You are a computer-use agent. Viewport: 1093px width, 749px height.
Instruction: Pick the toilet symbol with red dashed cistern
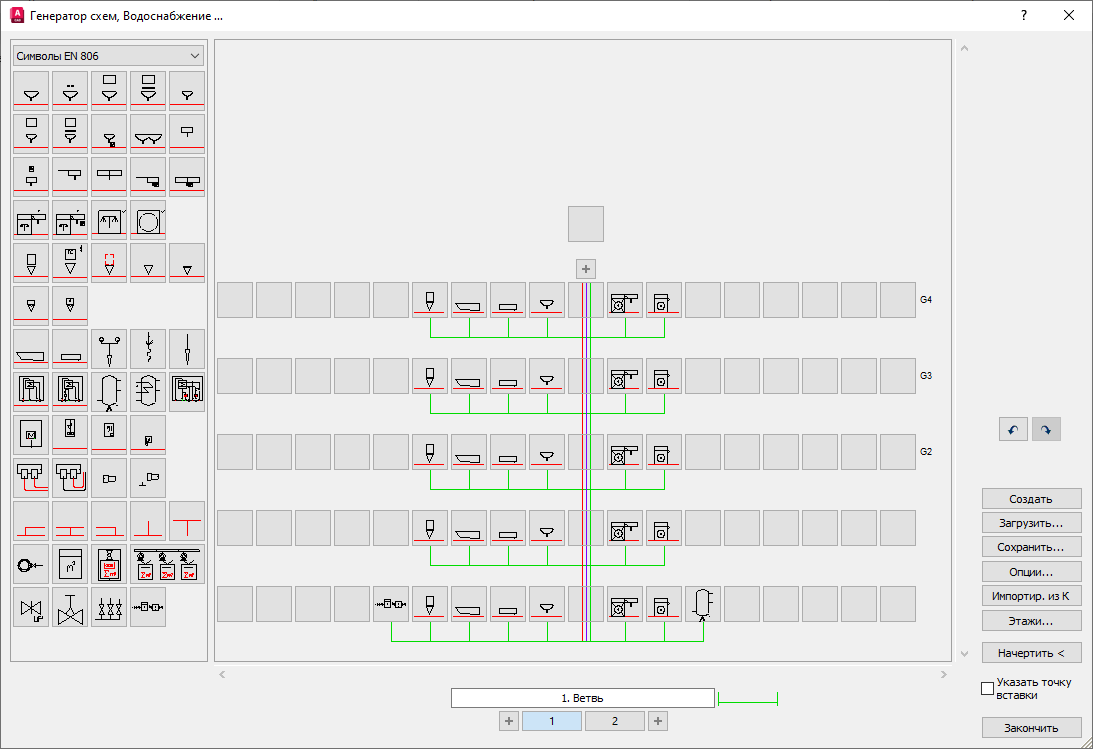[109, 263]
